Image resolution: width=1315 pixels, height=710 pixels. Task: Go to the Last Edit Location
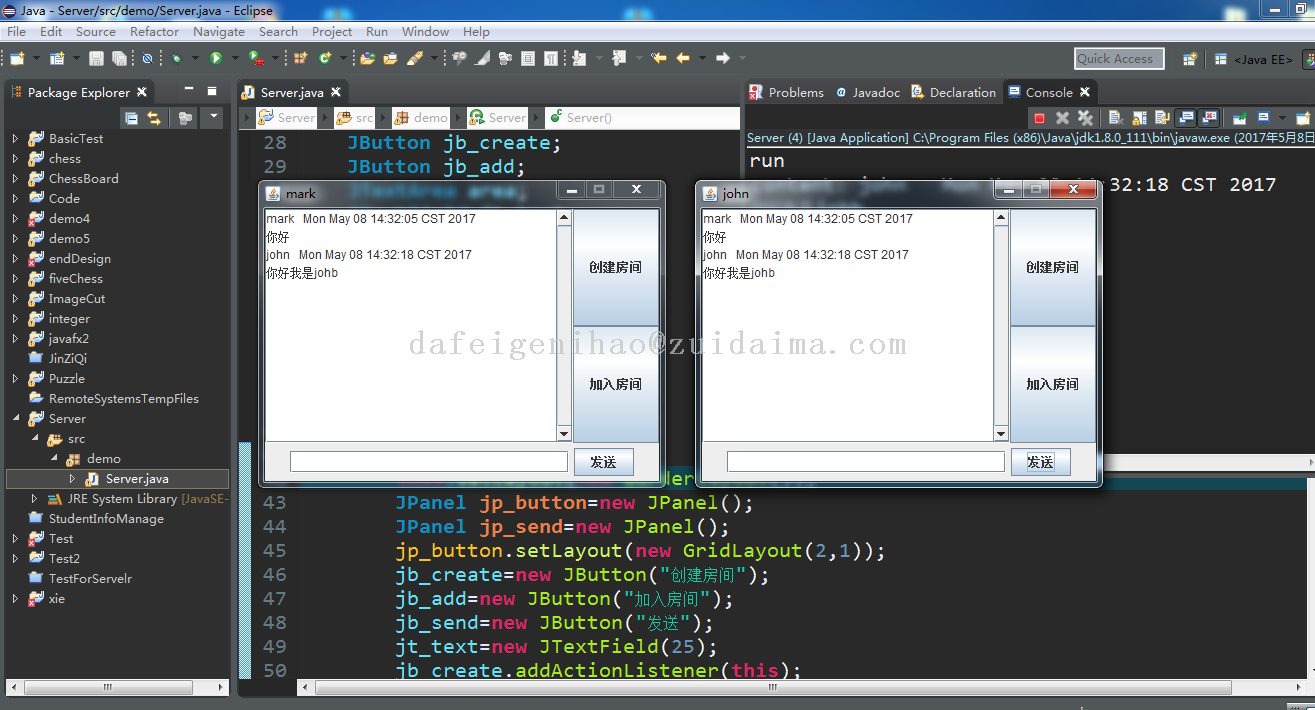point(659,58)
